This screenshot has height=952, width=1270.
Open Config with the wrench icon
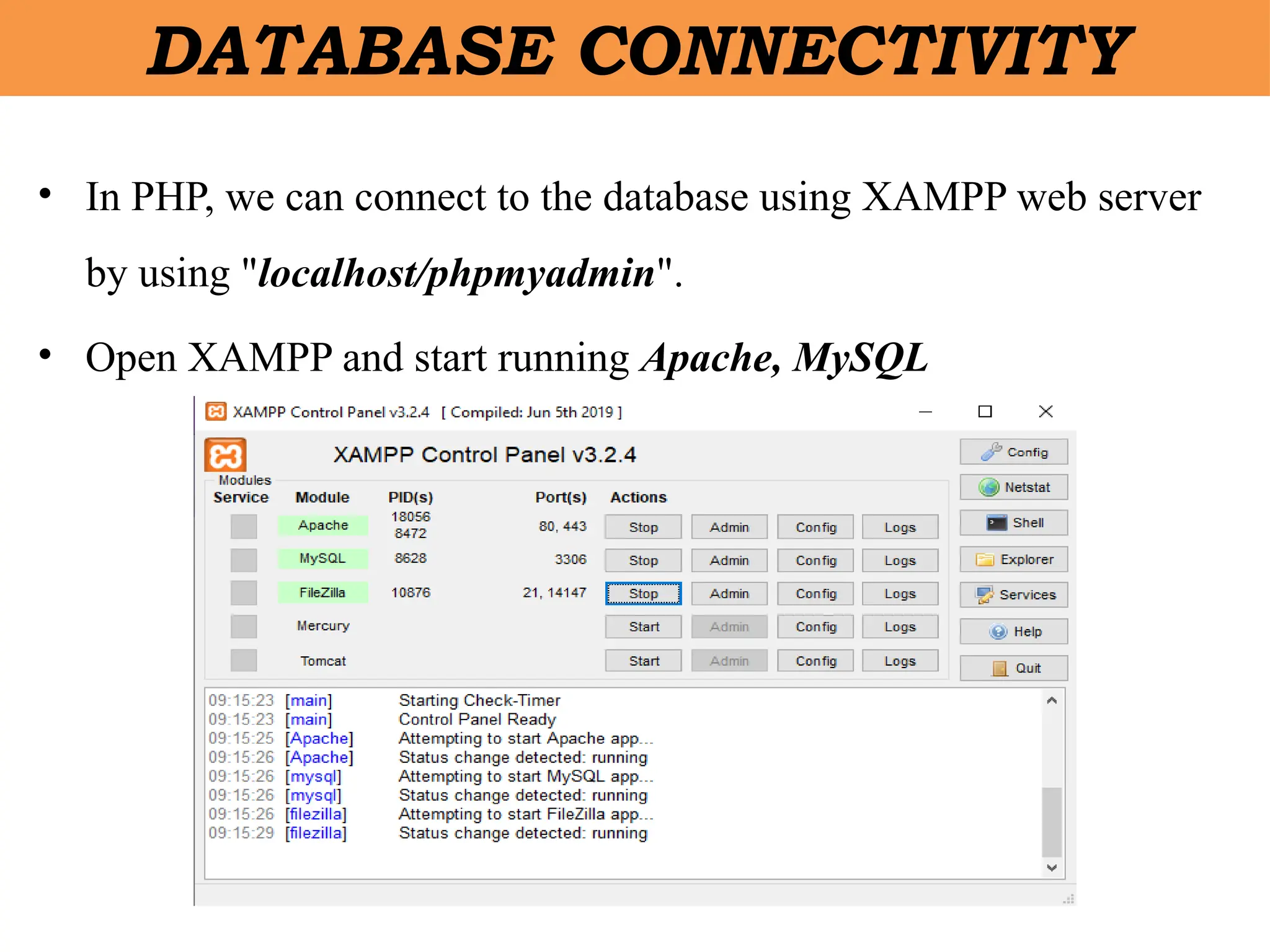point(1013,452)
